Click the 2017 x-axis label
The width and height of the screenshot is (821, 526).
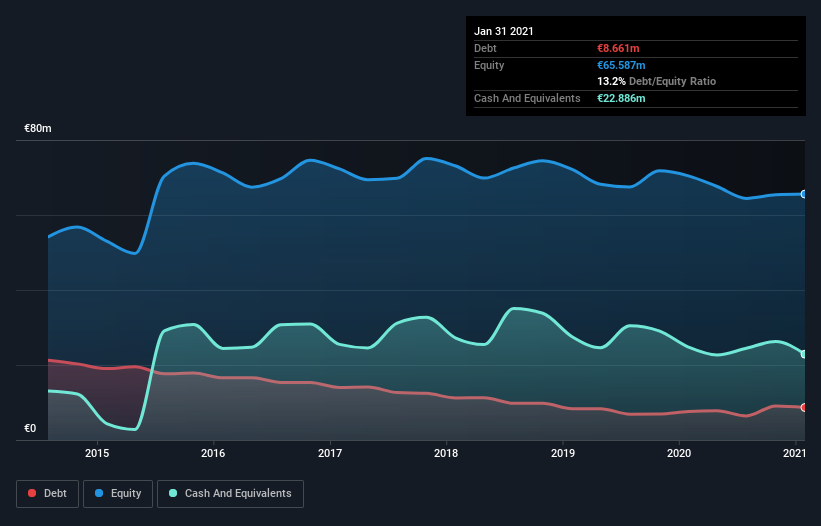(330, 453)
